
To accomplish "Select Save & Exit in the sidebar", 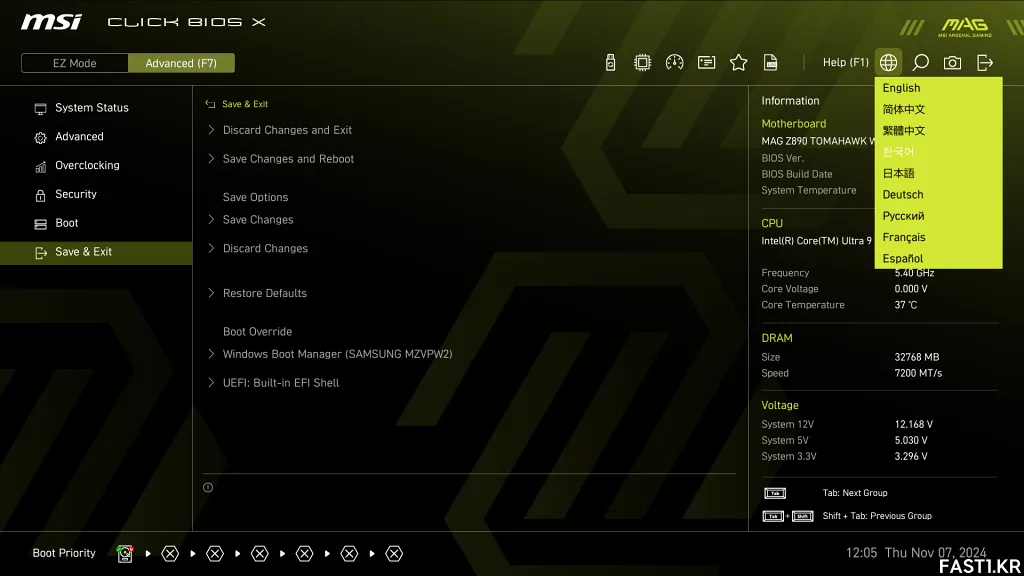I will (96, 252).
